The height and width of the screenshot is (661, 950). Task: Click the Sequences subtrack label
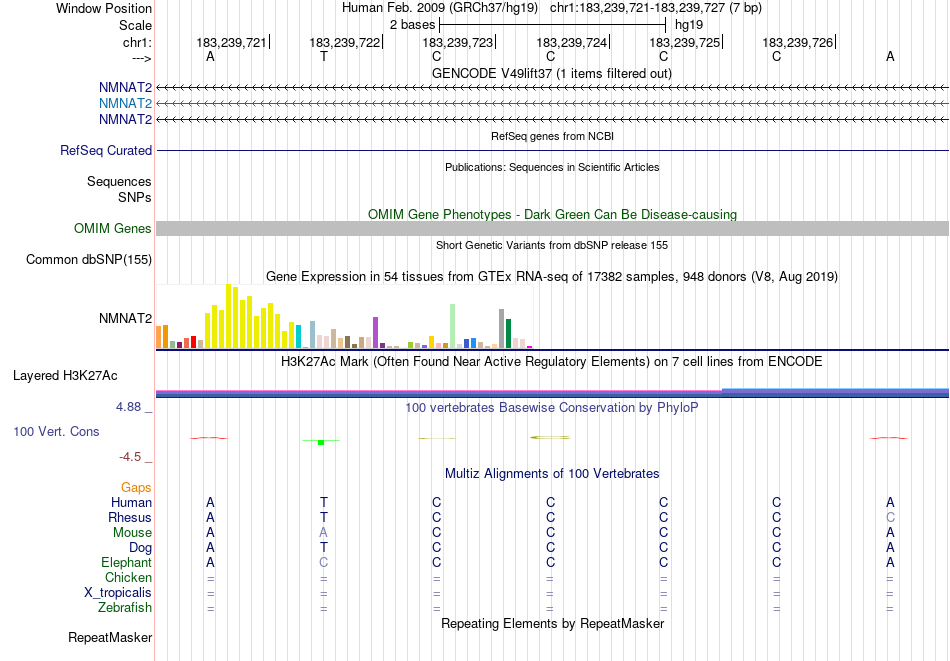[119, 182]
